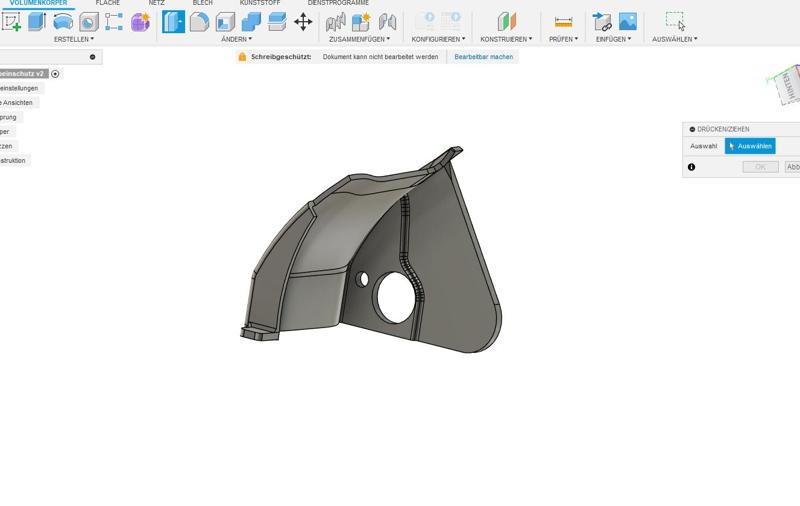Click the first Konfigurieren icon
The width and height of the screenshot is (800, 506).
point(425,21)
